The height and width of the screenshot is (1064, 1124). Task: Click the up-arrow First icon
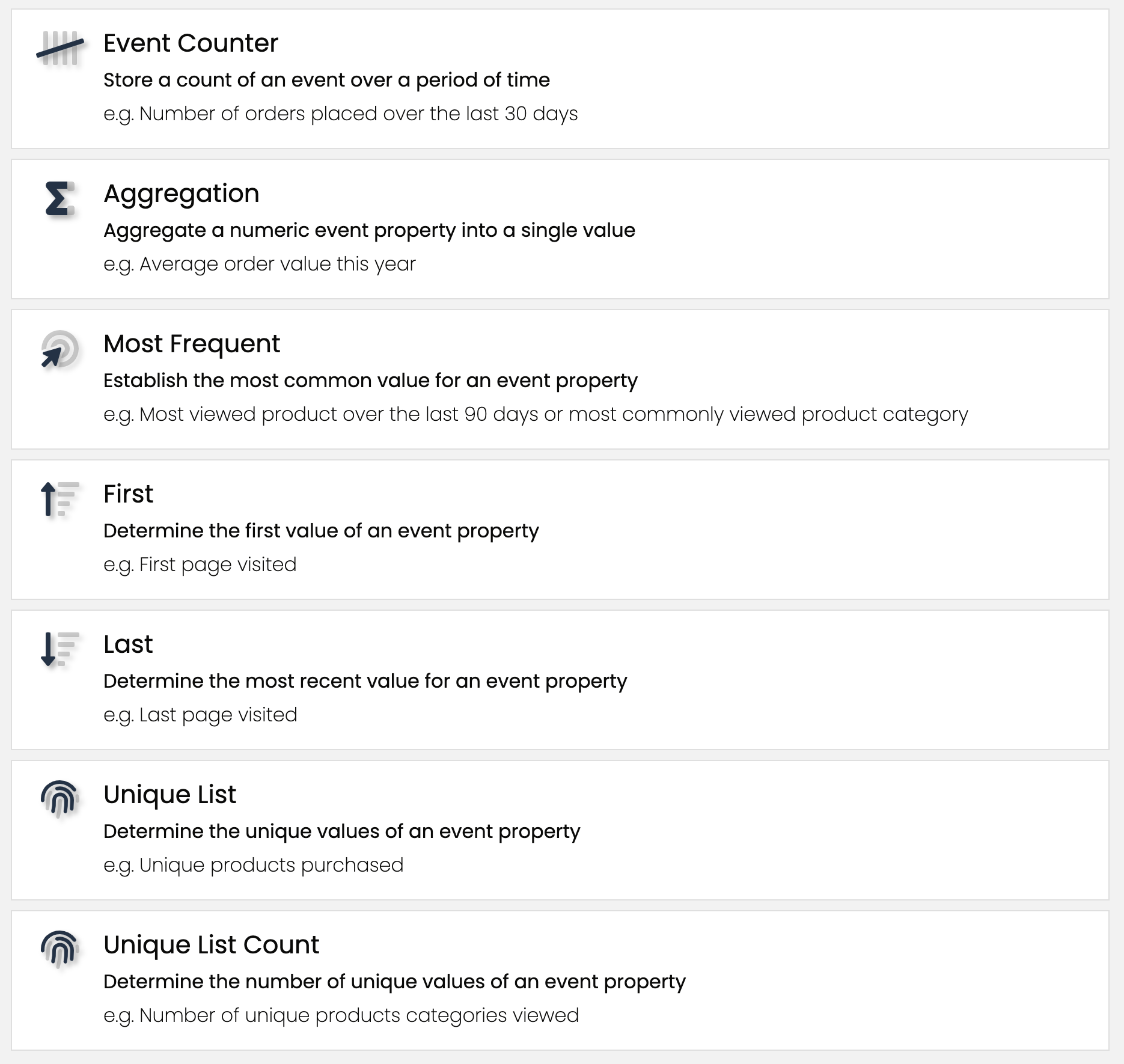coord(60,500)
